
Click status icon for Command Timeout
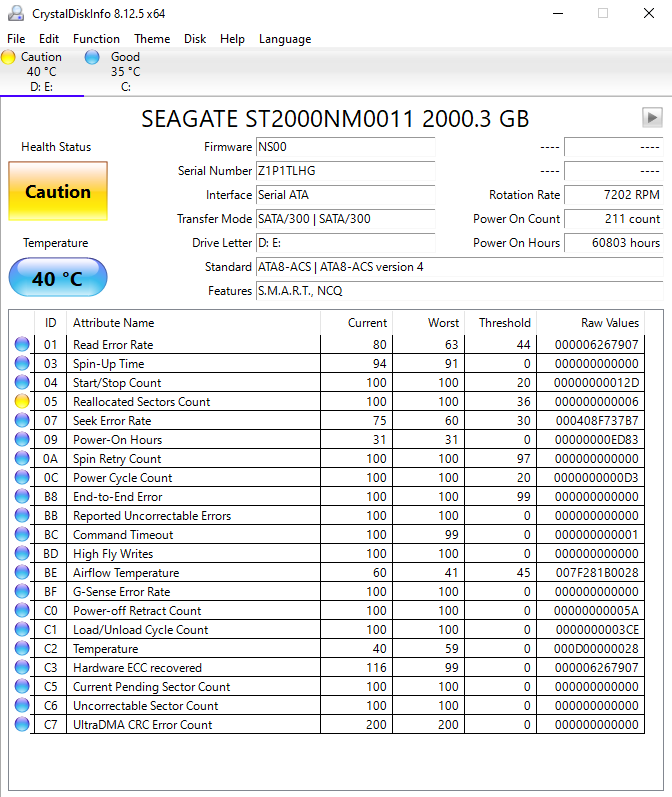(x=22, y=534)
